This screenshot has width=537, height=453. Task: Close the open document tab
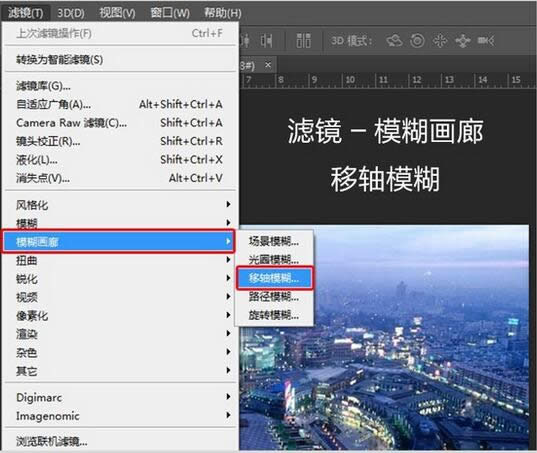coord(268,65)
